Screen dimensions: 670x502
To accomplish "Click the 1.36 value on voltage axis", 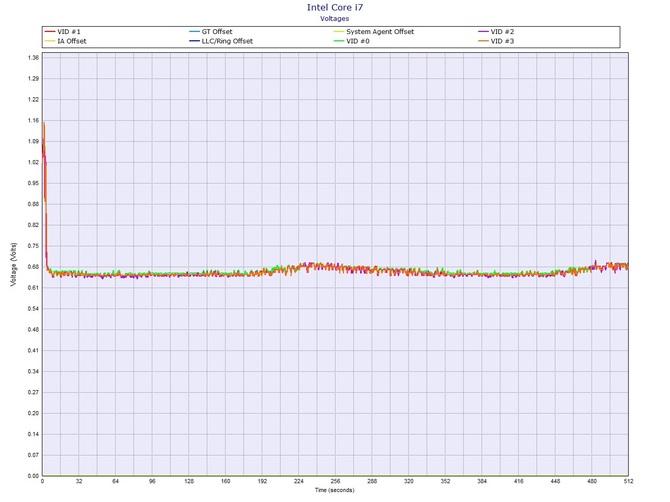I will 33,57.
